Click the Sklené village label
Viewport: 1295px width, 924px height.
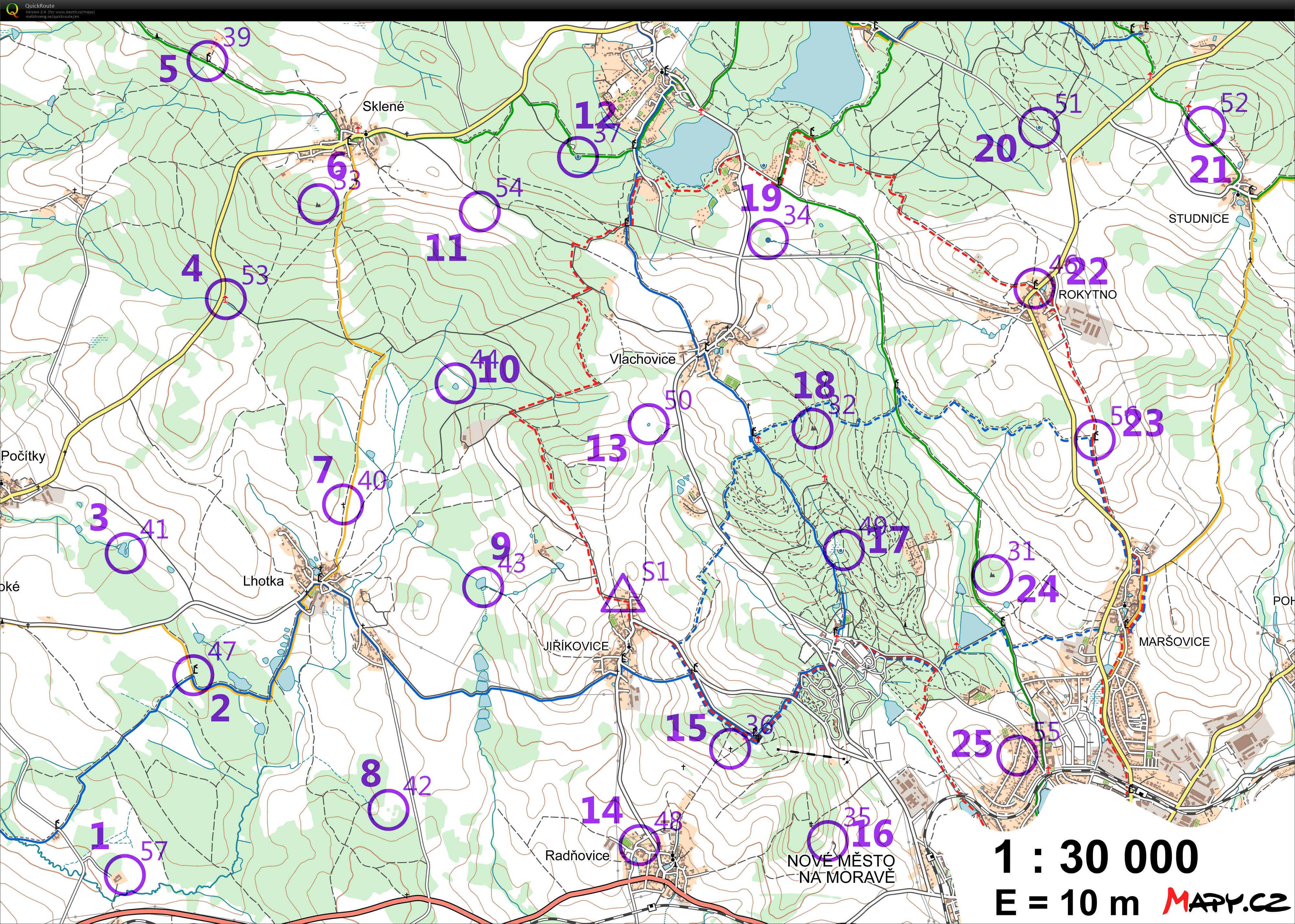(x=383, y=105)
